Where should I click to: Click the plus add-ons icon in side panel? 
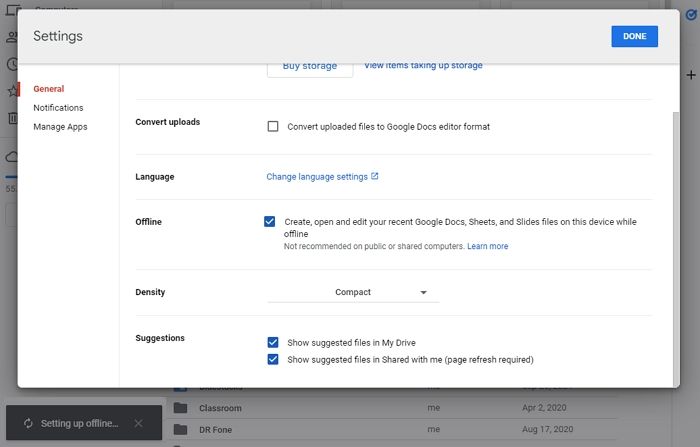[x=690, y=75]
